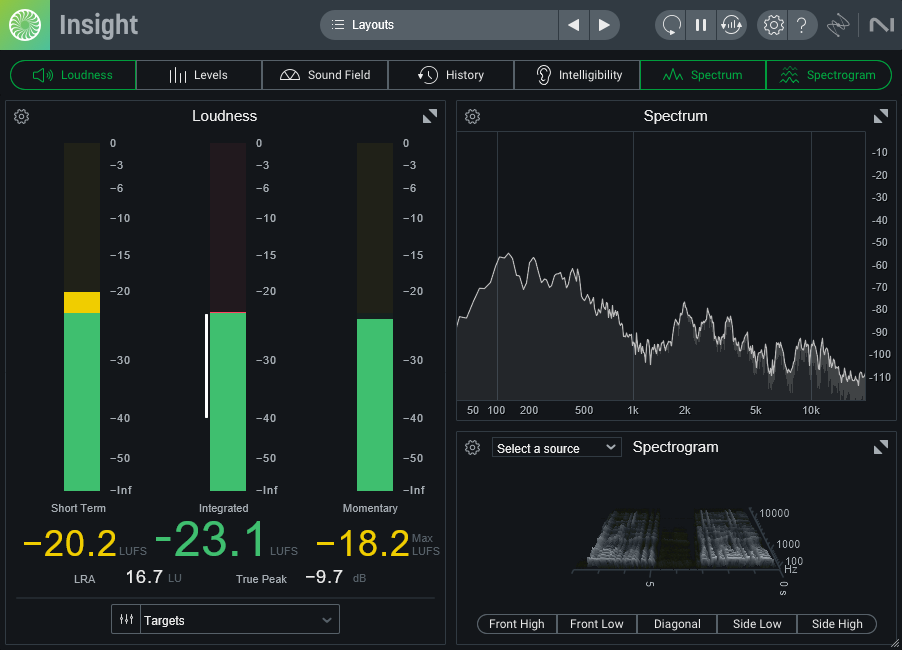The image size is (902, 650).
Task: Click the Insight title text
Action: pyautogui.click(x=98, y=25)
